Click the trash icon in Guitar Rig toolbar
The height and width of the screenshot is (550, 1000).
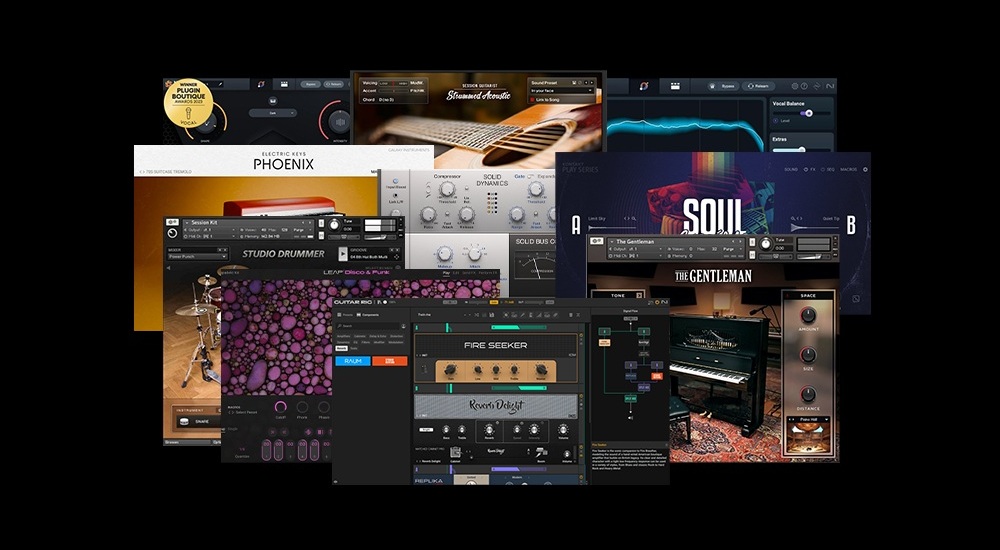tap(571, 315)
